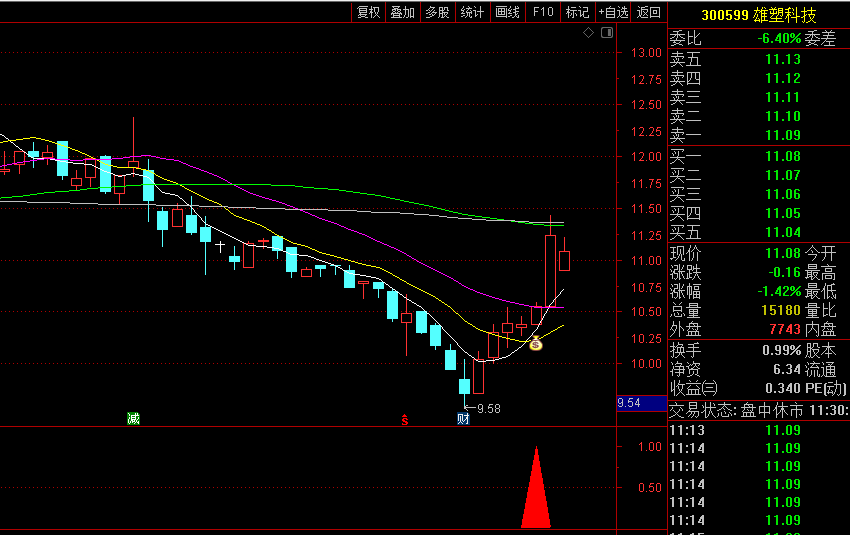
Task: Click the 交易状态 盘中休市 status line
Action: 758,410
